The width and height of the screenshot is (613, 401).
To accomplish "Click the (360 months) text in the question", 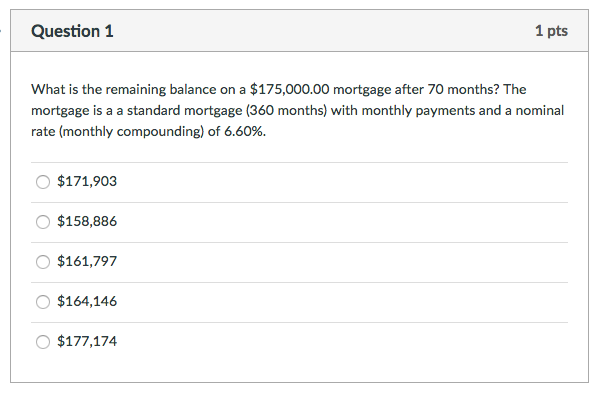I will point(286,111).
